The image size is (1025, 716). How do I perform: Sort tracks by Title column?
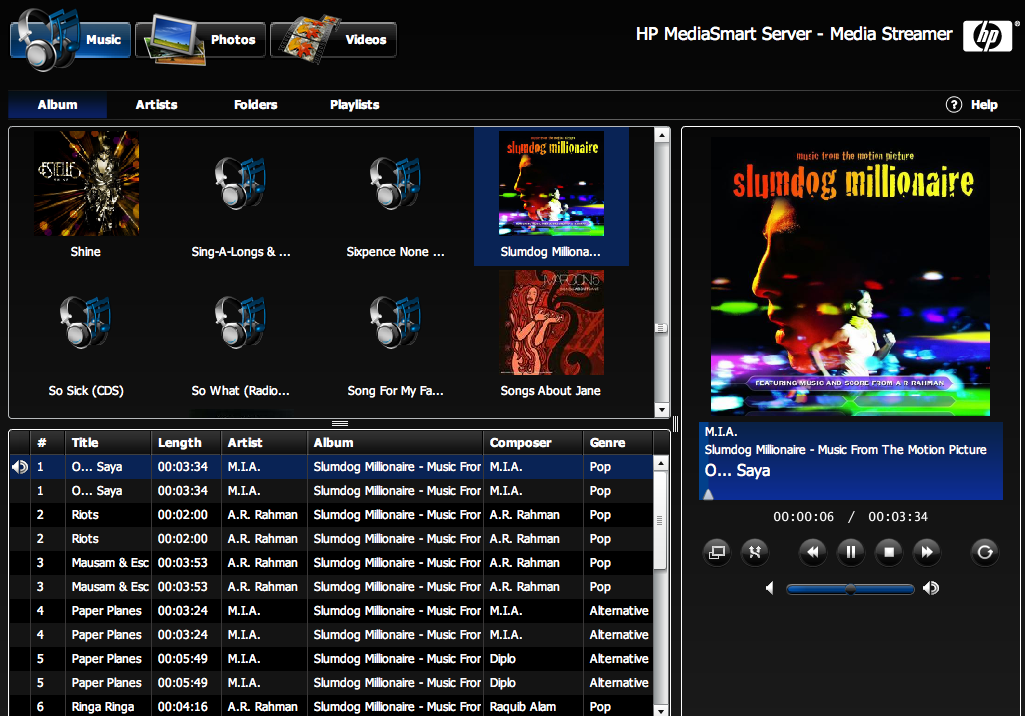click(108, 443)
